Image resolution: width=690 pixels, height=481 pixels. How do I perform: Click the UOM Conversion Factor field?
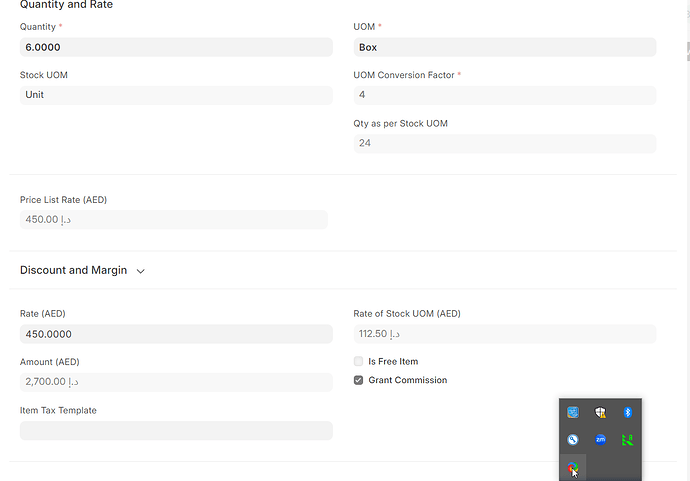tap(505, 95)
